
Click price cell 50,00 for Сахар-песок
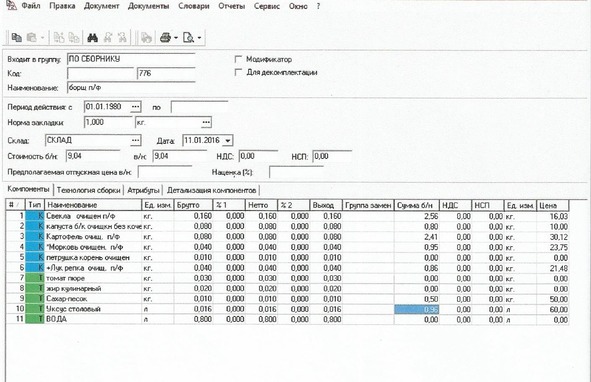(x=553, y=299)
